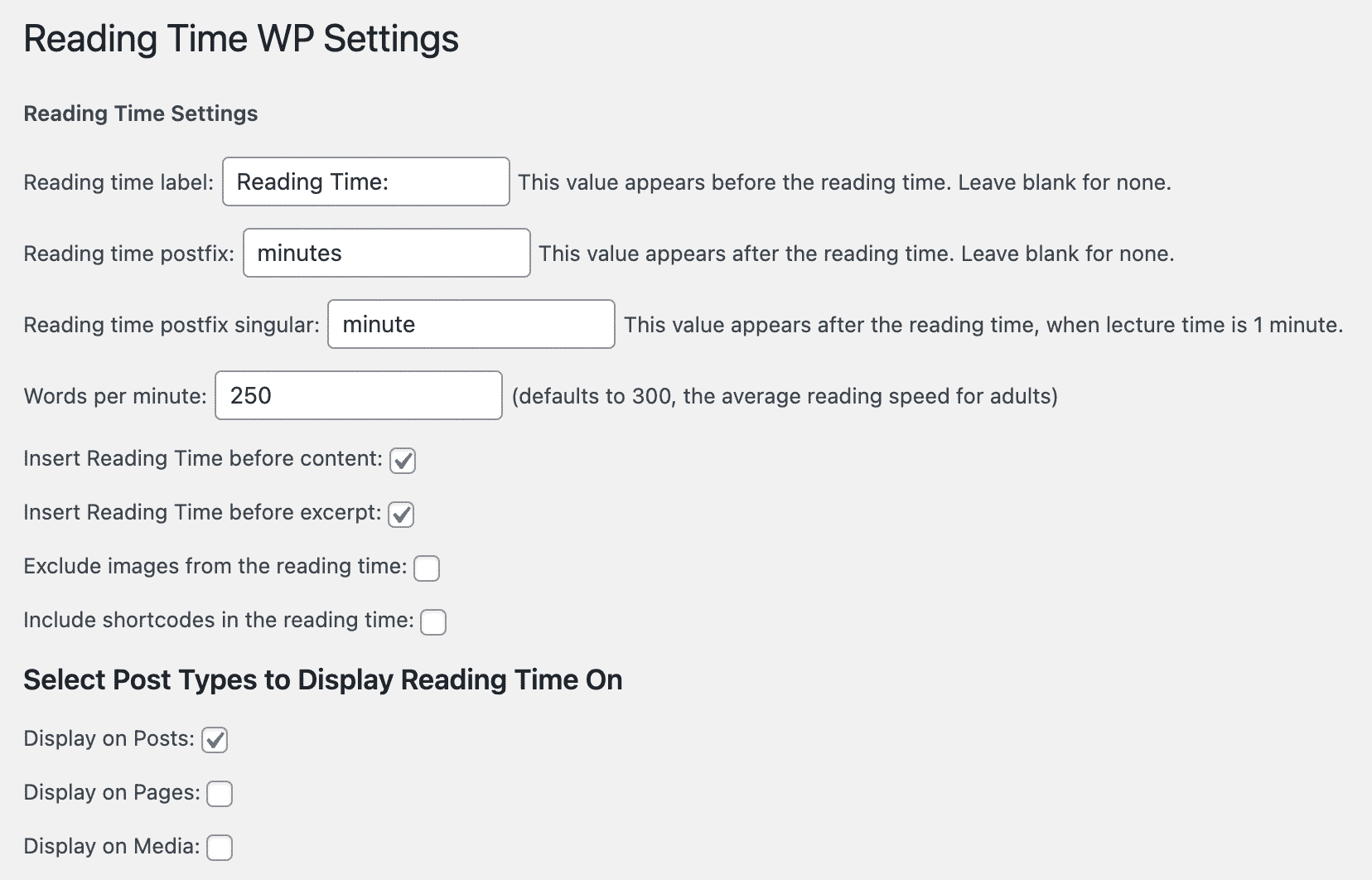Click the "Reading time postfix:" text label
Viewport: 1372px width, 880px height.
pyautogui.click(x=128, y=254)
